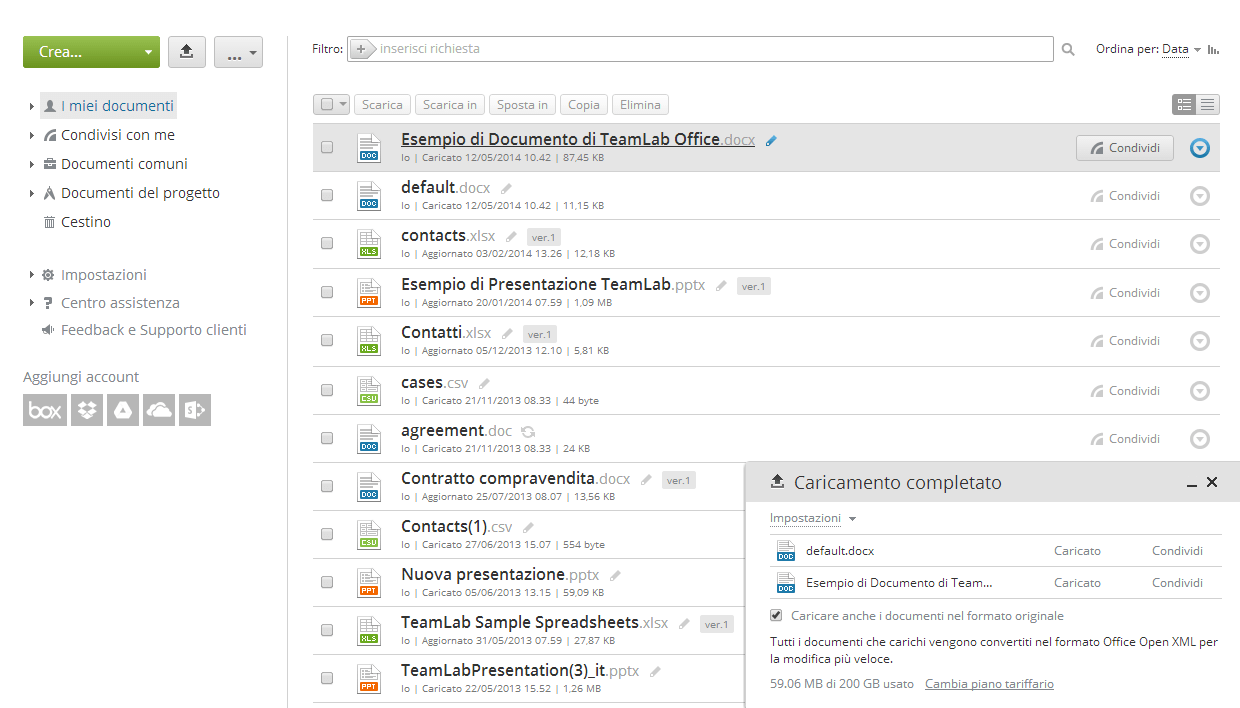Open Cambia piano tariffario link
This screenshot has height=708, width=1240.
click(x=989, y=684)
